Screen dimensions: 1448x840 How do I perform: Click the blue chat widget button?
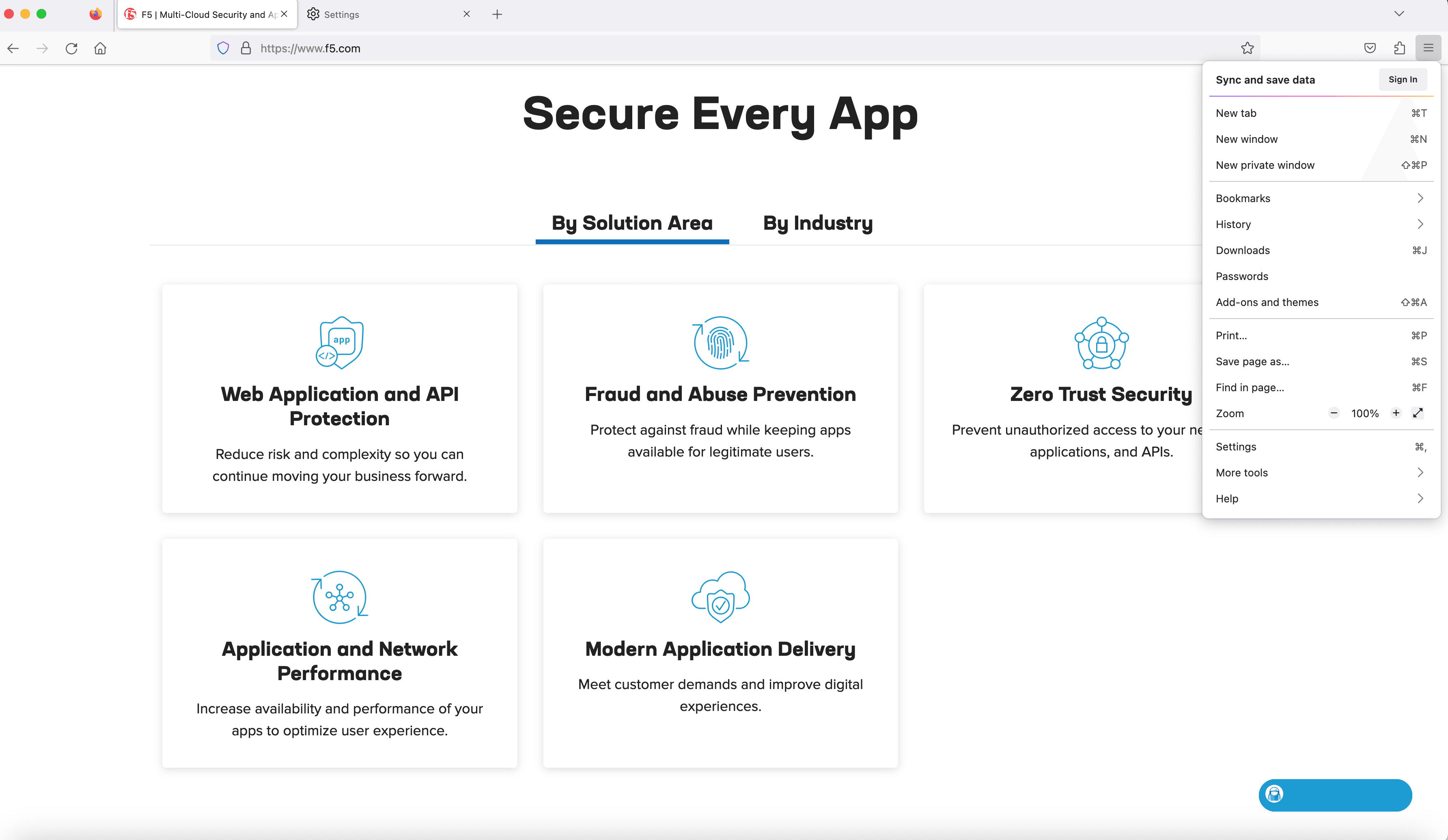(1335, 795)
